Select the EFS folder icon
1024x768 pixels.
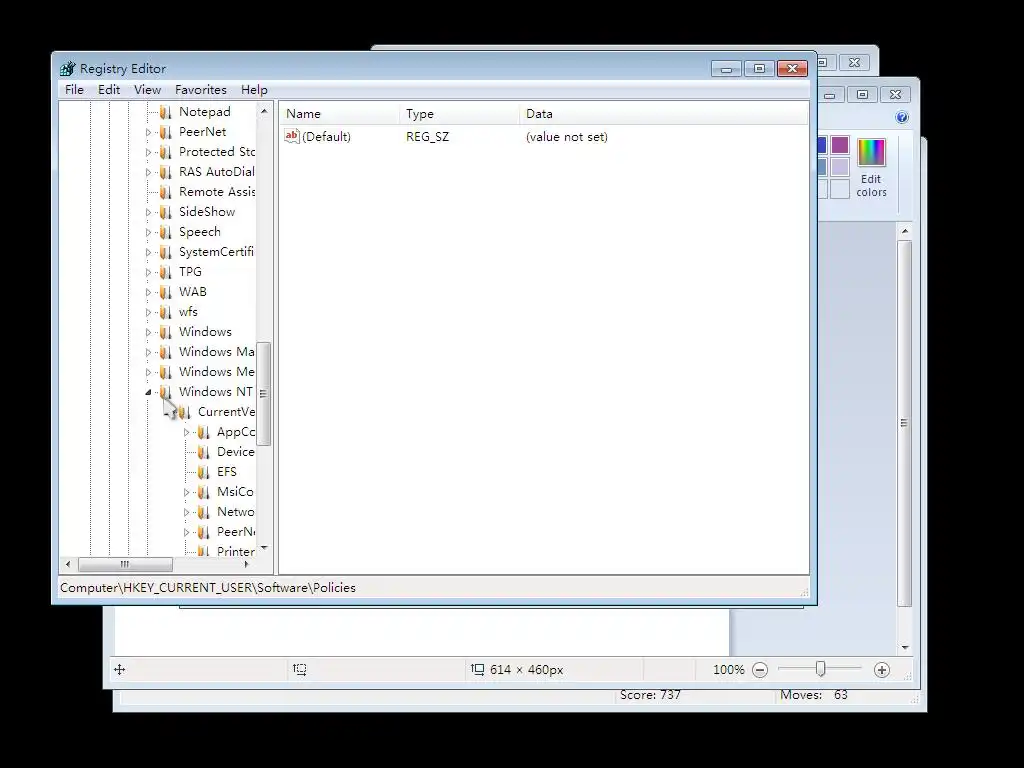[x=204, y=472]
